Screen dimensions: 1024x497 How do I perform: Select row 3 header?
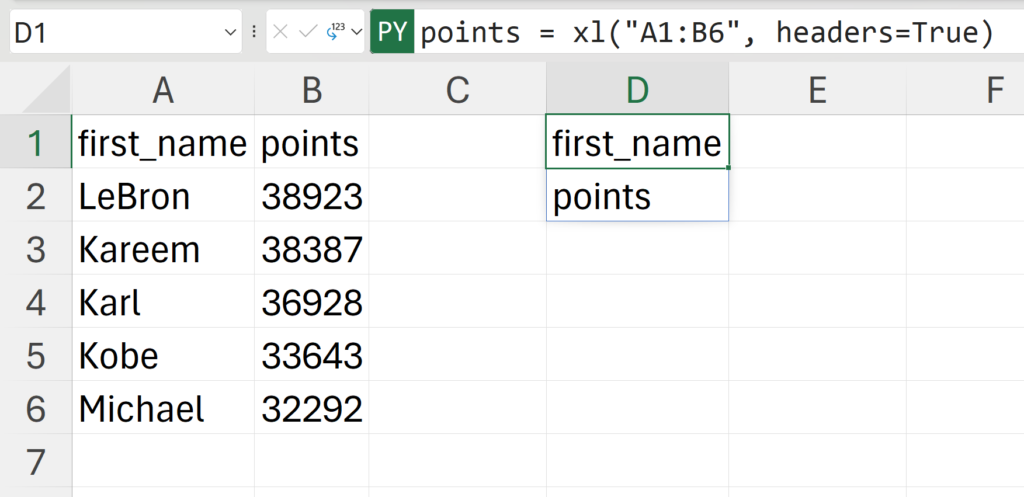36,249
